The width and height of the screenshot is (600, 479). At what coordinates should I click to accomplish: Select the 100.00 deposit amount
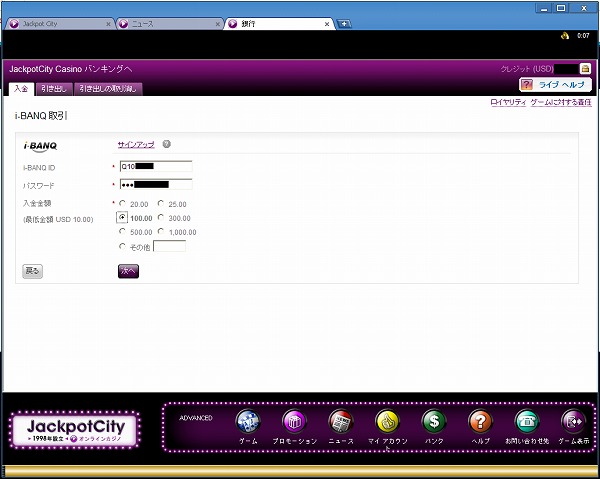[122, 217]
